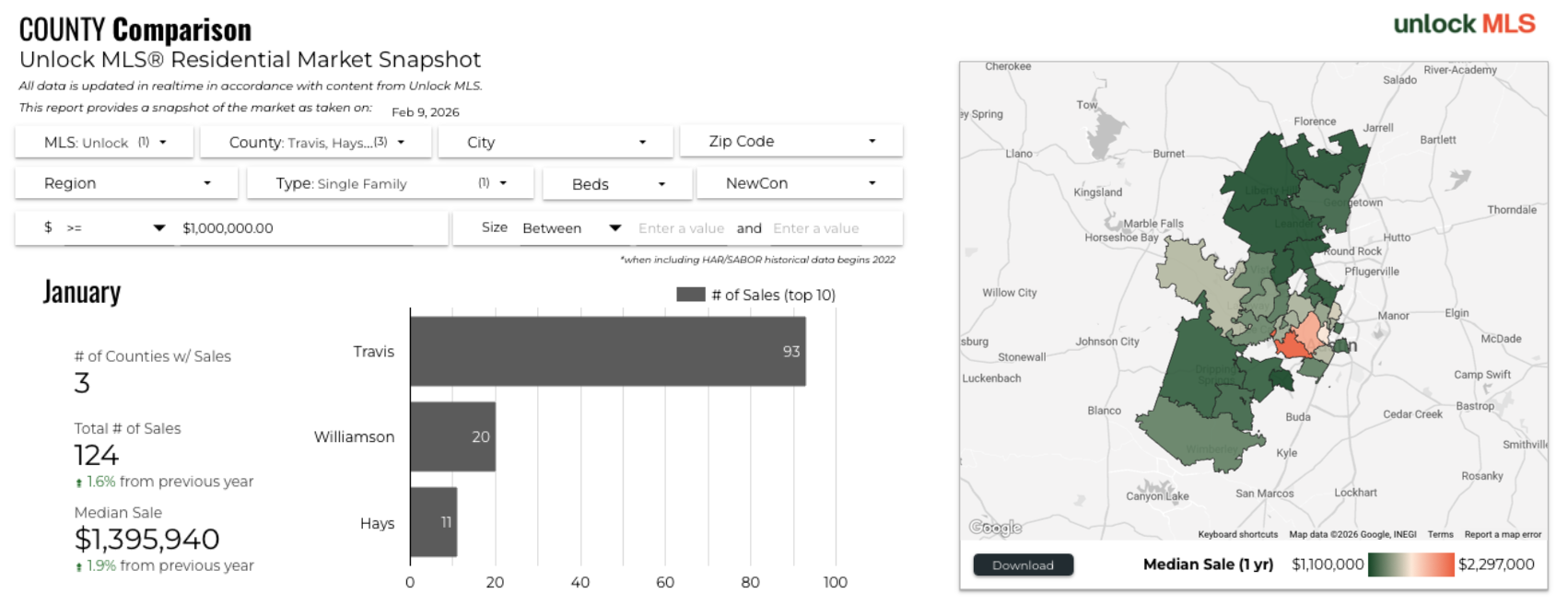The width and height of the screenshot is (1568, 605).
Task: Click the Median Sale value $1,395,940
Action: [x=147, y=539]
